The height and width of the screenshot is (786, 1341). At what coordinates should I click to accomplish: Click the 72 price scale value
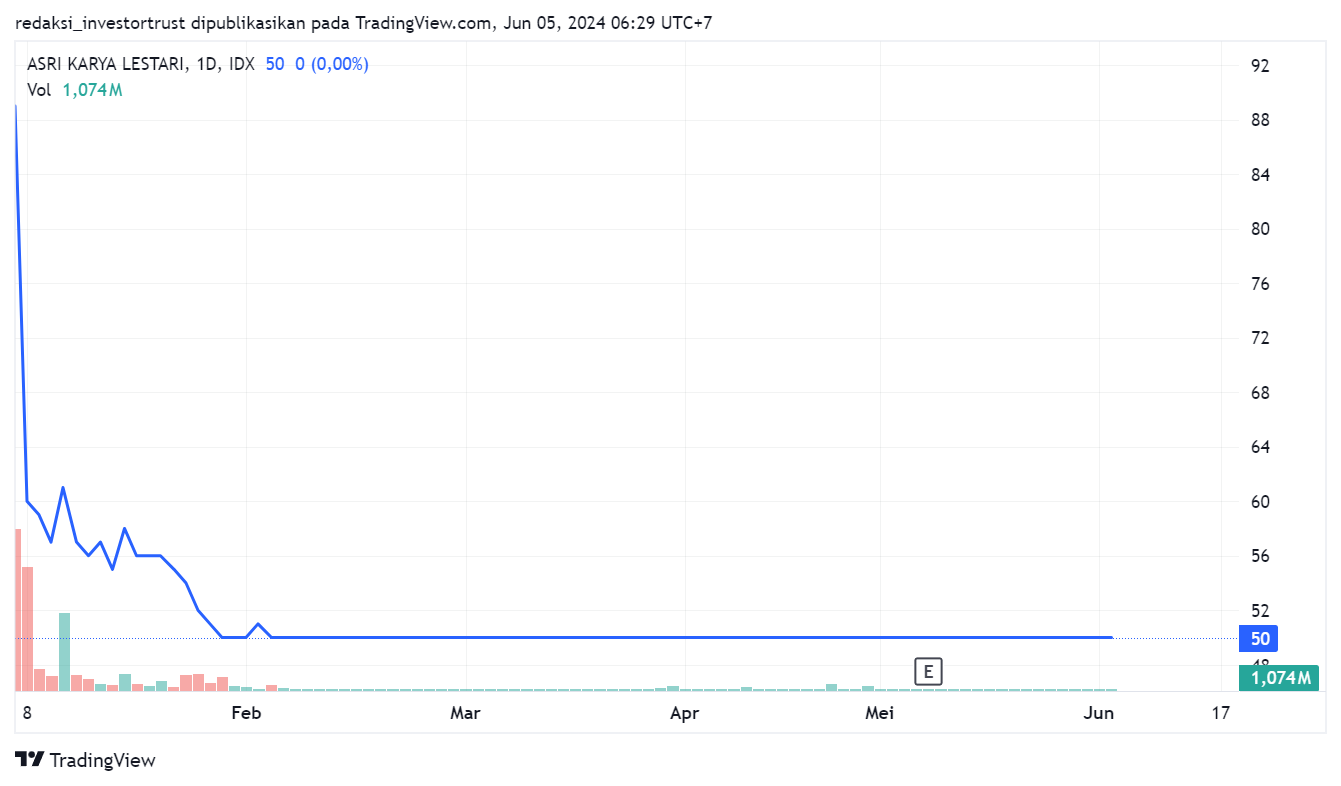tap(1260, 338)
